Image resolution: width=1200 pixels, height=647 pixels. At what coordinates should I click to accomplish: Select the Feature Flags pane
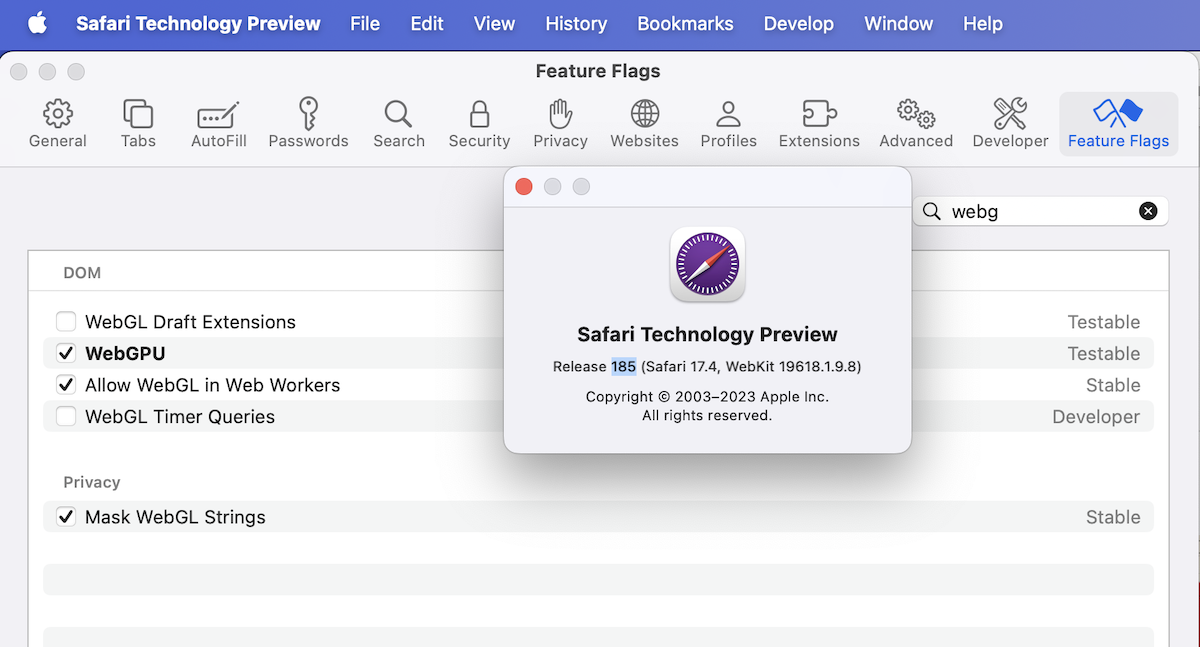(1118, 124)
